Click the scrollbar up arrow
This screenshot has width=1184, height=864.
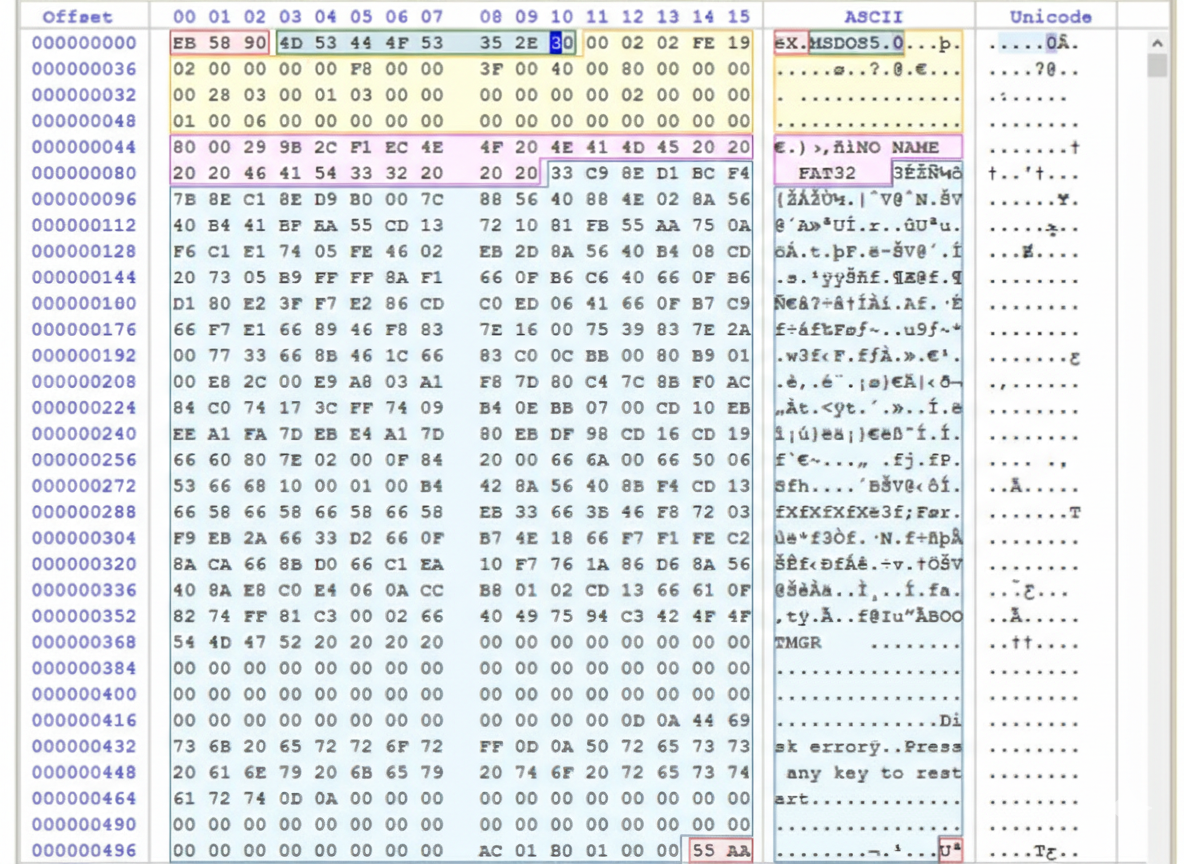tap(1157, 44)
